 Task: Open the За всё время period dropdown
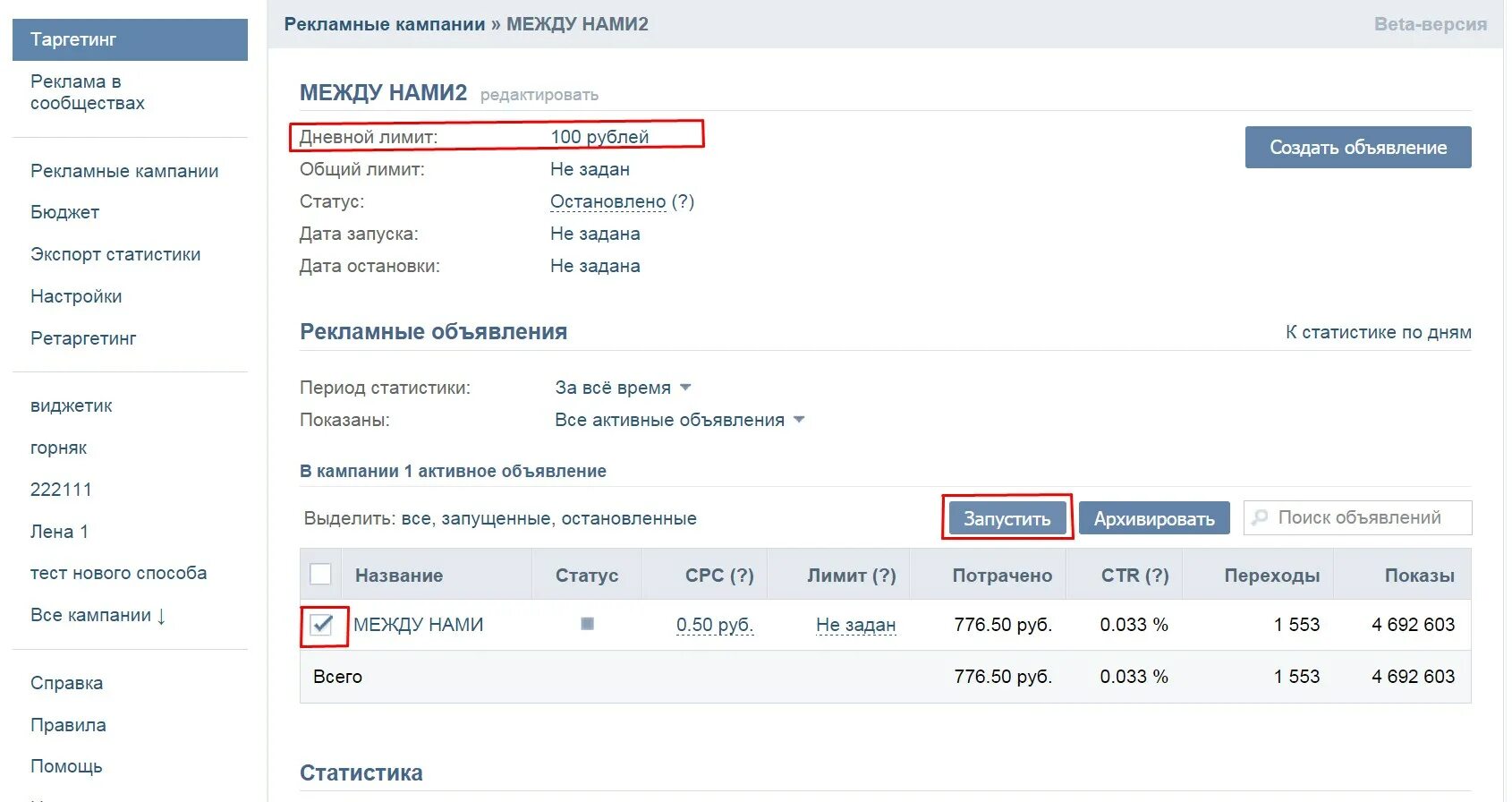pyautogui.click(x=624, y=388)
